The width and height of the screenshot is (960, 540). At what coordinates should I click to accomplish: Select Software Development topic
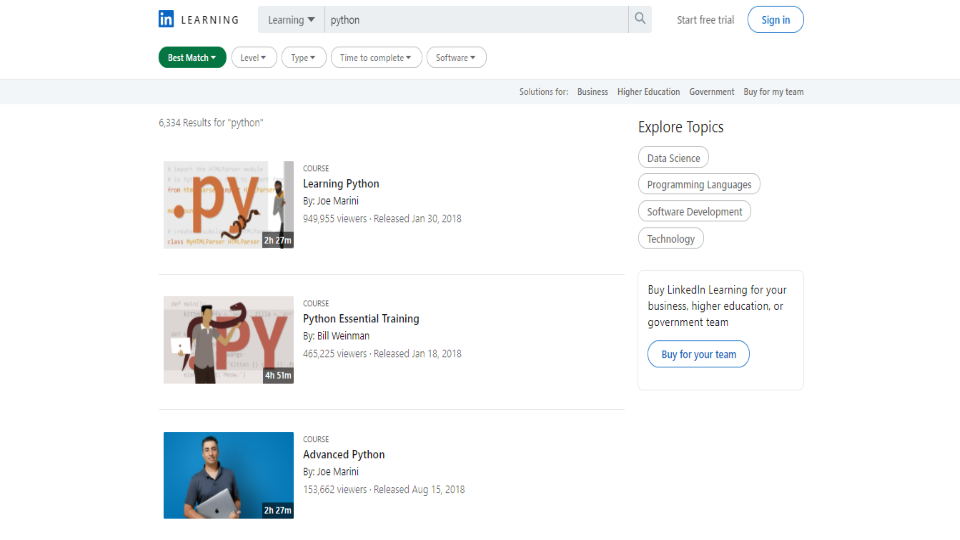point(694,211)
